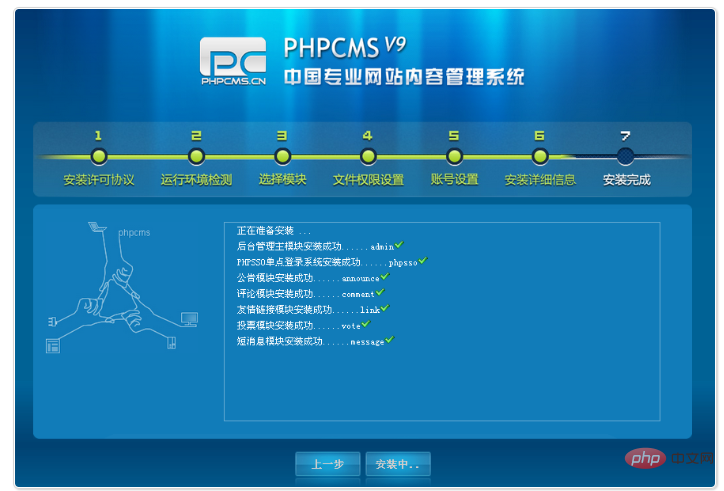Click step 4 progress dot
724x491 pixels.
click(368, 157)
